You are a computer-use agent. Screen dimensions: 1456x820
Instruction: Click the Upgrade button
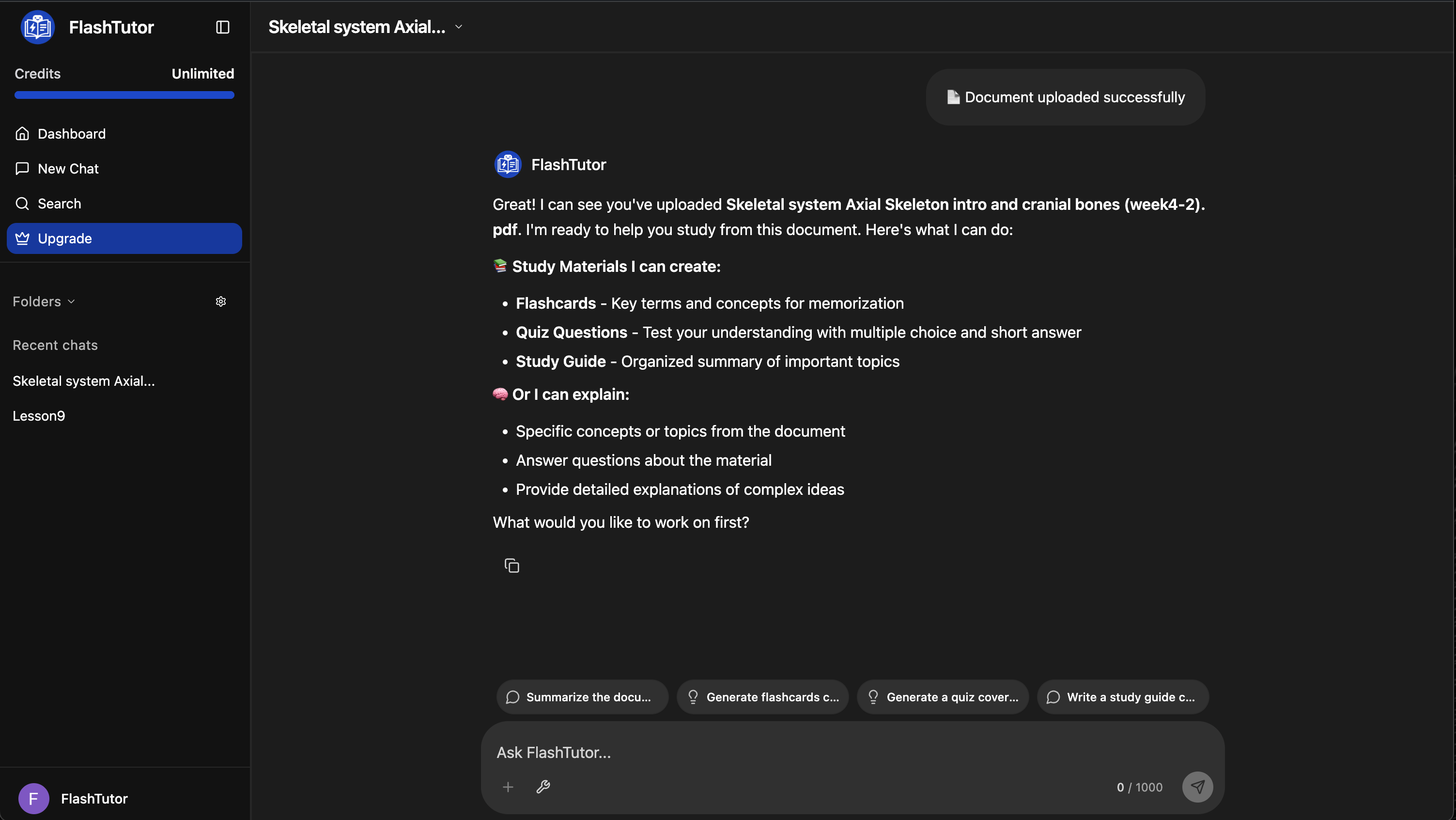click(124, 238)
